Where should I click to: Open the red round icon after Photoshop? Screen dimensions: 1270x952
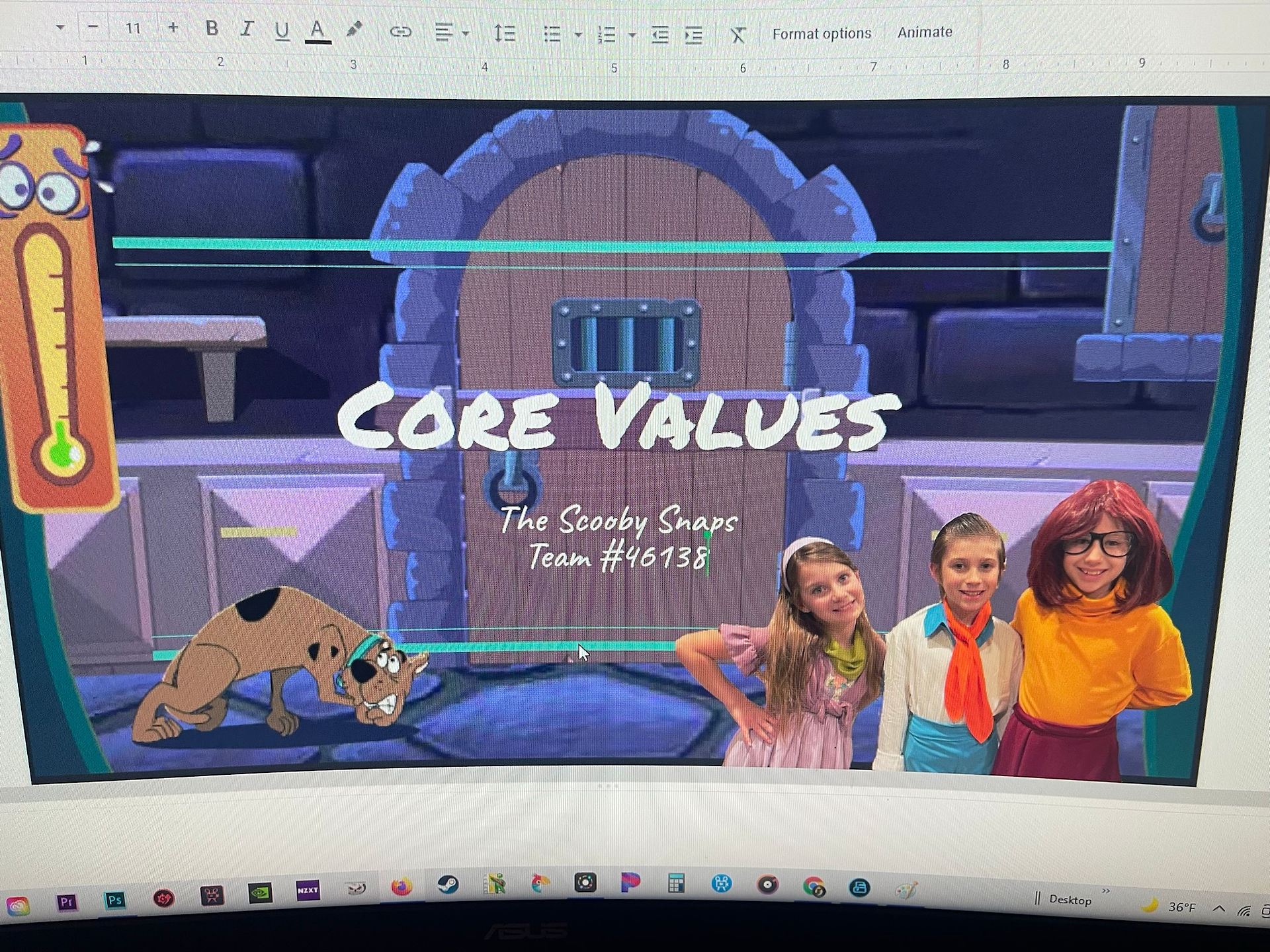click(163, 898)
